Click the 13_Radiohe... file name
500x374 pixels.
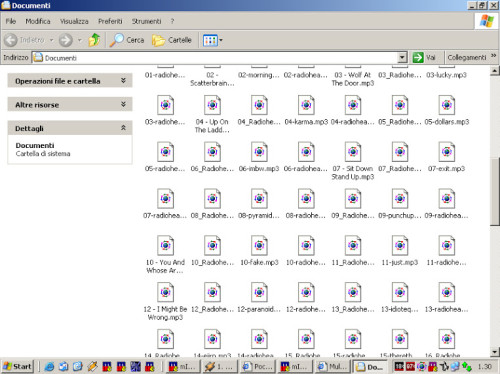353,309
